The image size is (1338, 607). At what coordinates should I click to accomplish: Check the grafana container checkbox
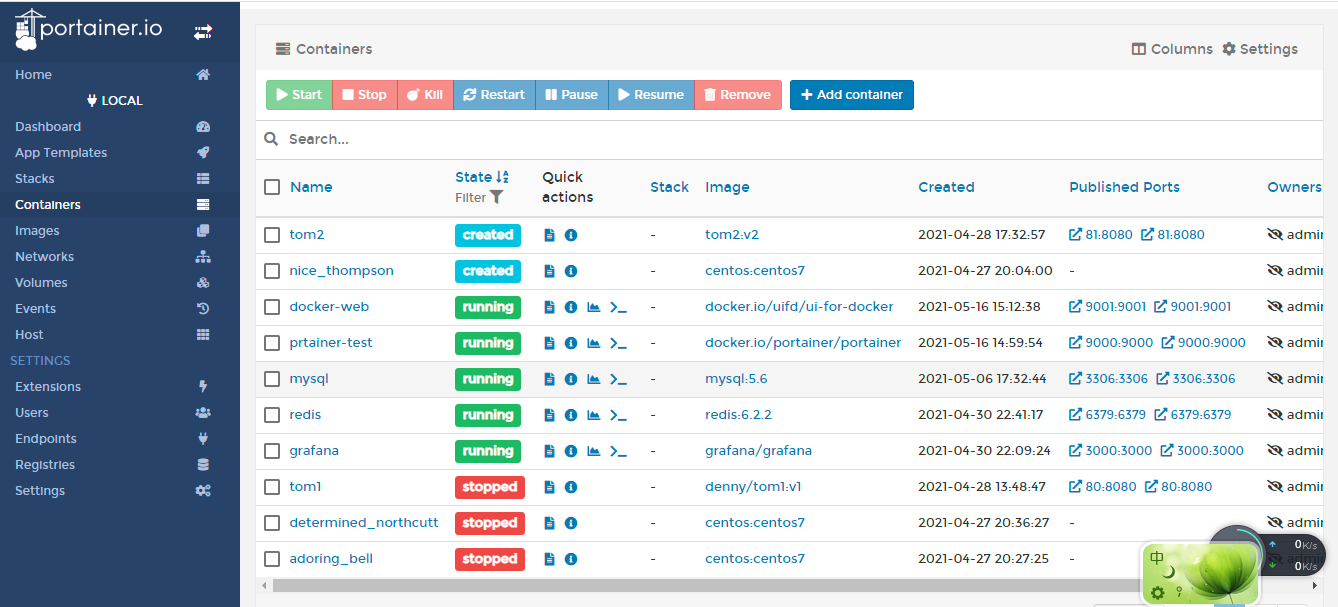tap(272, 451)
